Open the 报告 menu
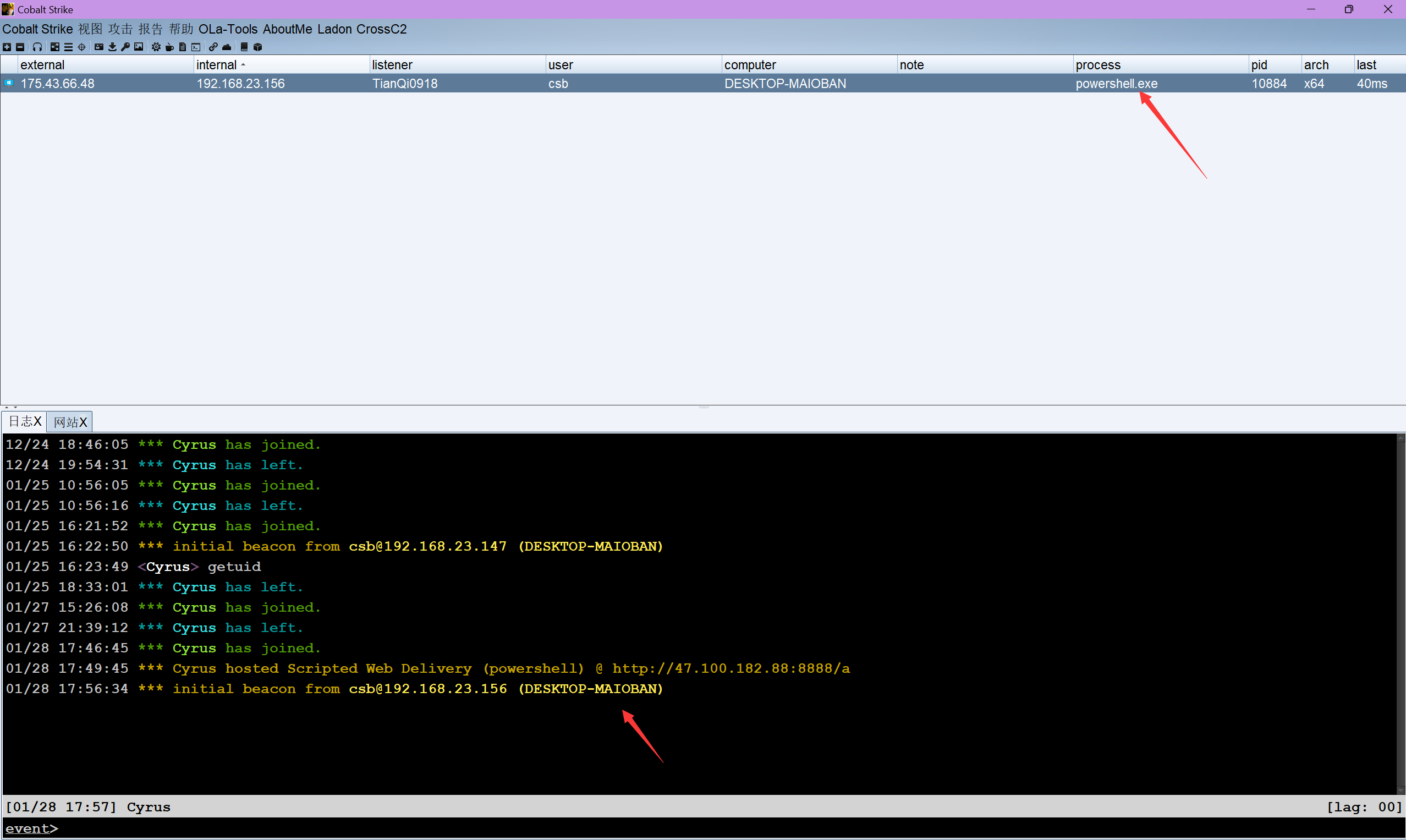This screenshot has height=840, width=1406. (x=151, y=29)
